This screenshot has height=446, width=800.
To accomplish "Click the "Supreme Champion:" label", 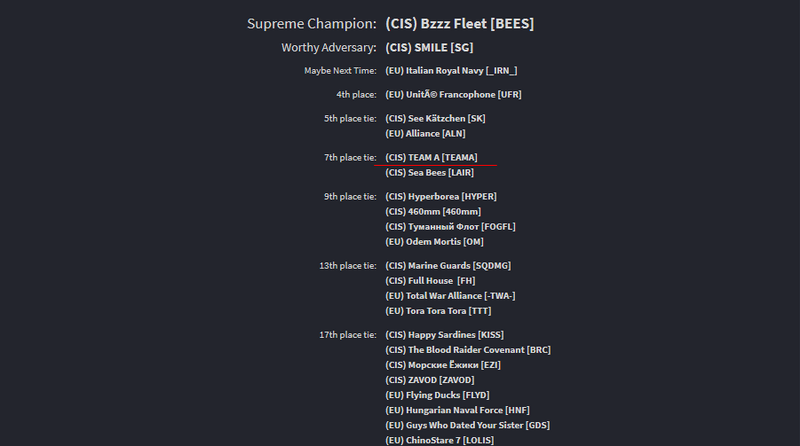I will (312, 23).
